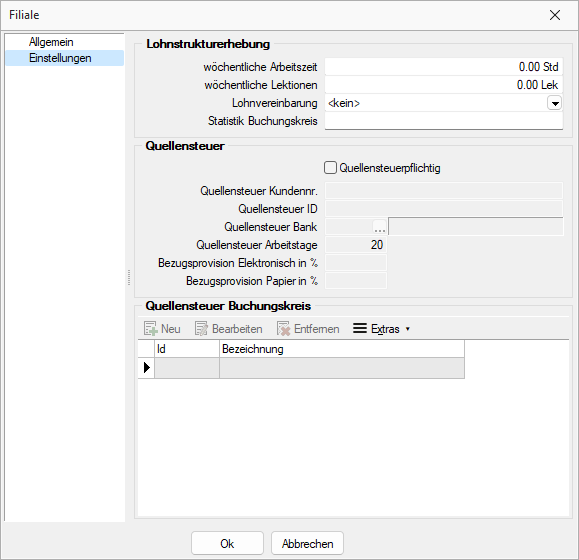Image resolution: width=579 pixels, height=560 pixels.
Task: Click the Bearbeiten edit icon
Action: click(x=201, y=329)
